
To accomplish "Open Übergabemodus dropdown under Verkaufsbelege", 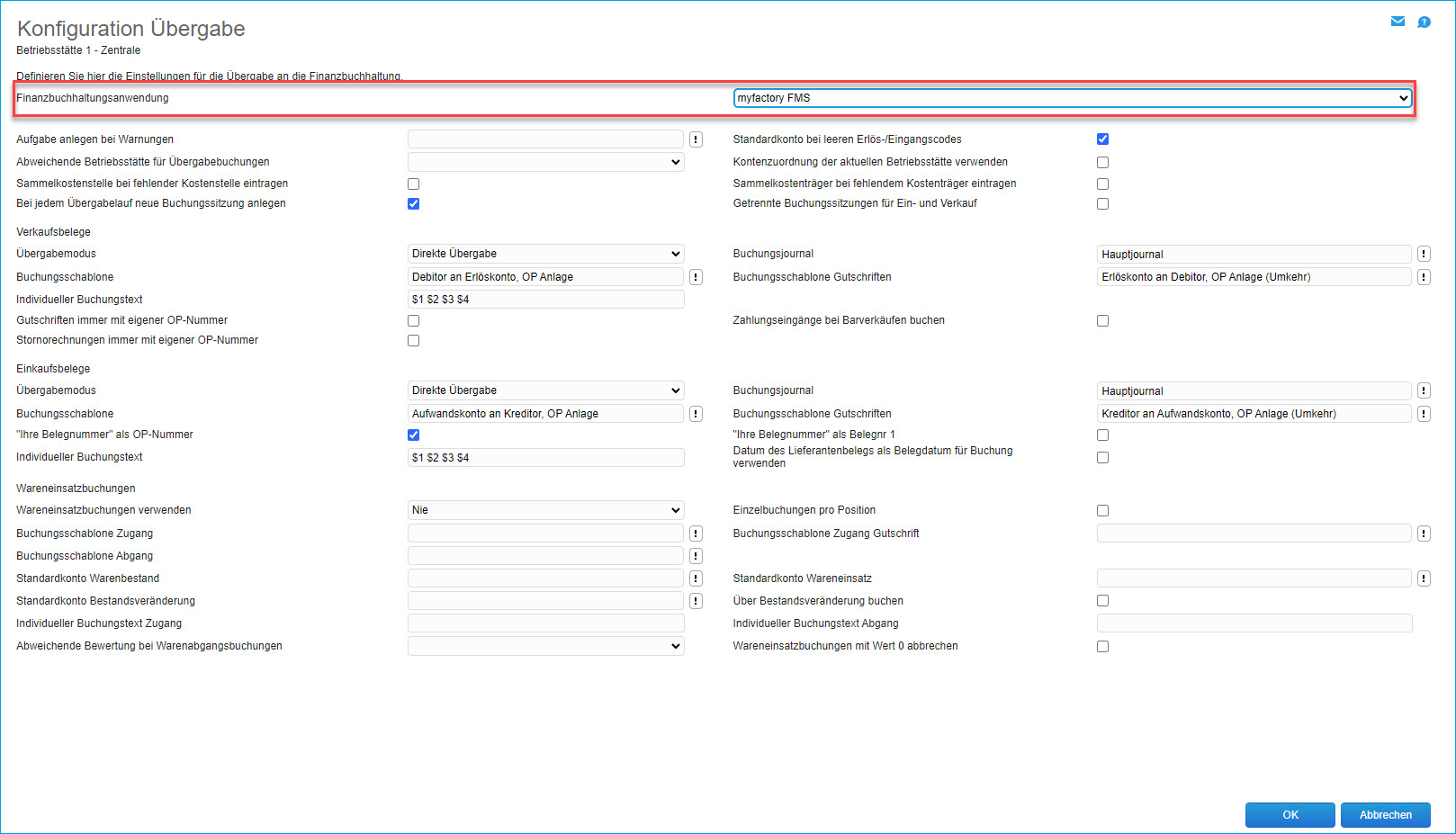I will tap(545, 254).
